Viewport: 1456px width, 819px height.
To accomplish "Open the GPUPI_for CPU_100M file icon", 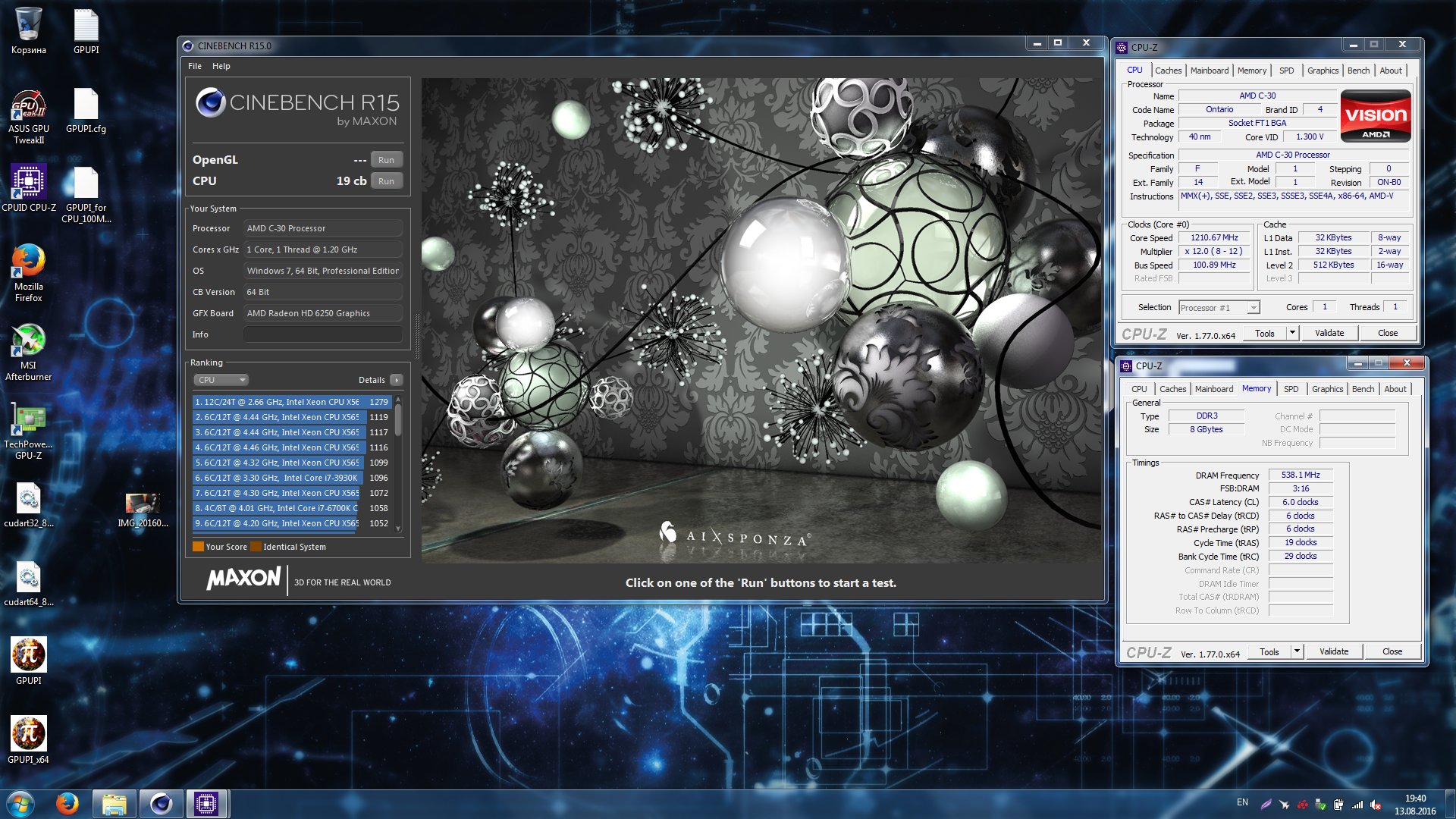I will 86,196.
